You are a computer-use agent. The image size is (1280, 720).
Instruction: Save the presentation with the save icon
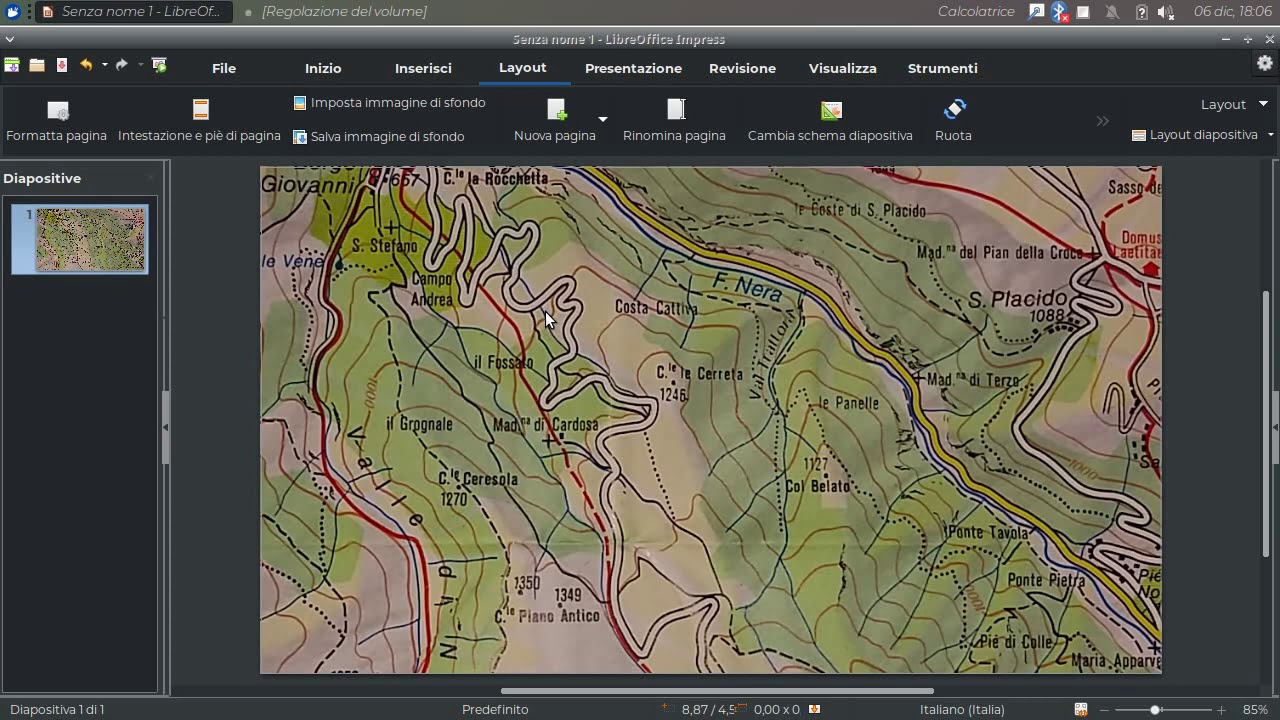62,65
